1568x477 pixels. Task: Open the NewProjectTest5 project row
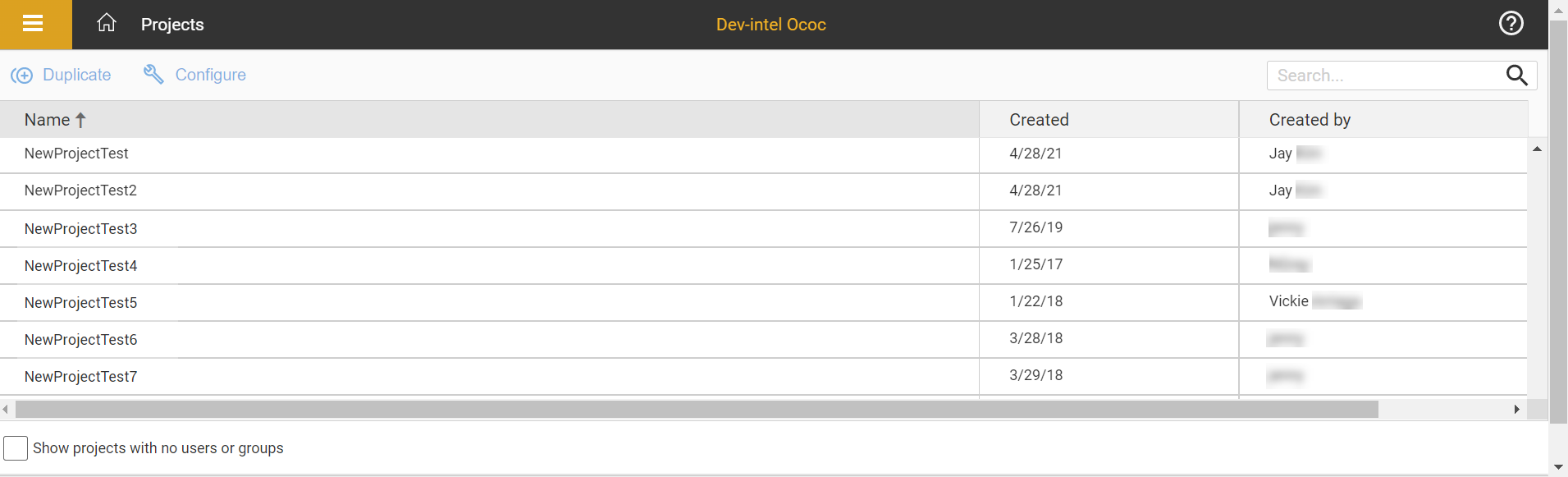click(x=80, y=303)
